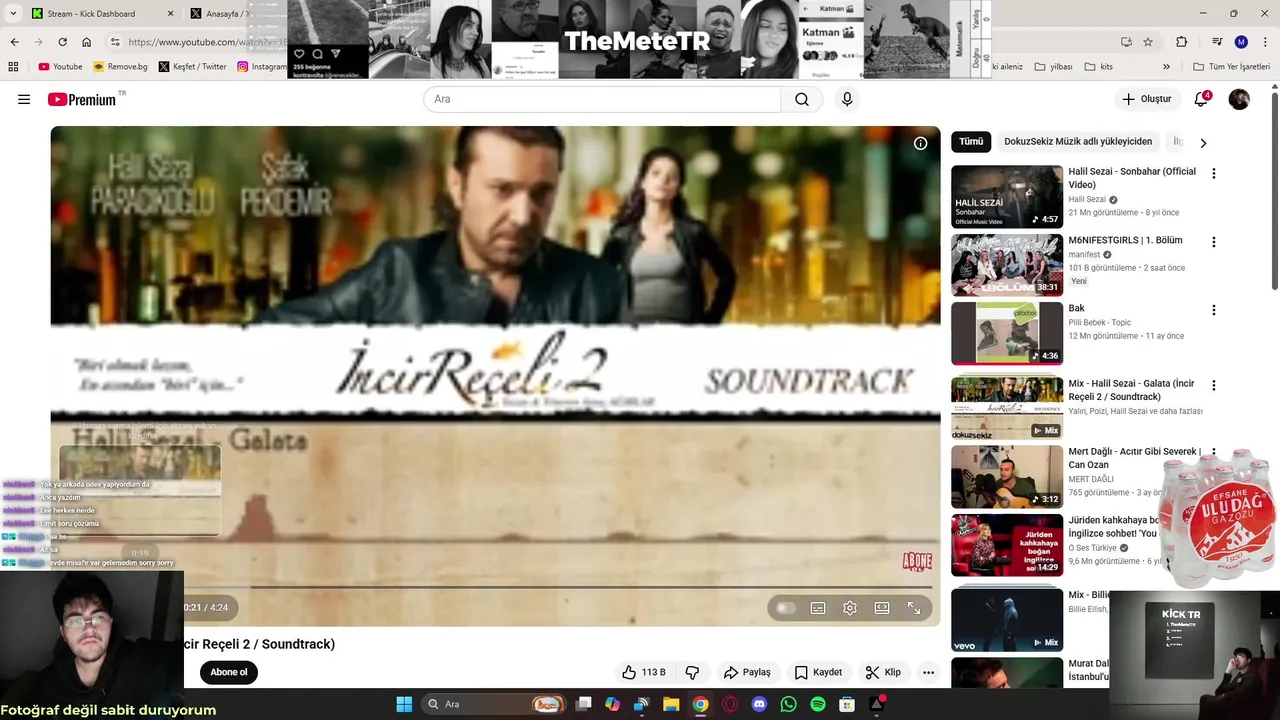The height and width of the screenshot is (720, 1280).
Task: Go to YouTube Premium home logo
Action: point(82,99)
